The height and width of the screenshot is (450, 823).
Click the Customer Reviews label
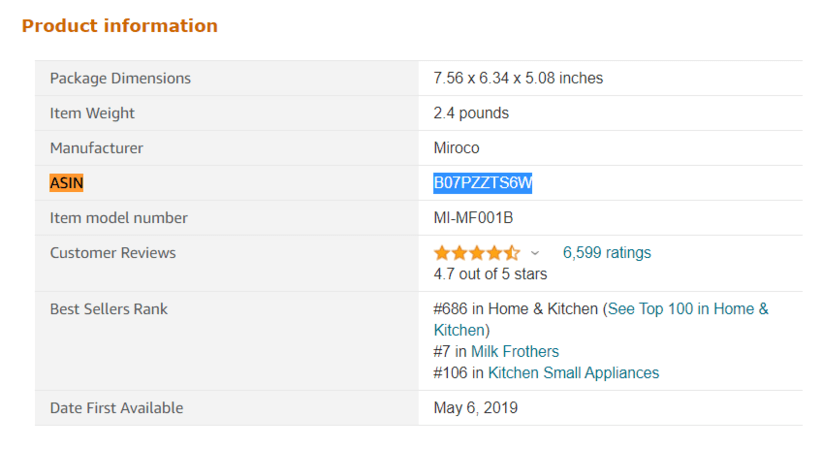click(x=113, y=253)
